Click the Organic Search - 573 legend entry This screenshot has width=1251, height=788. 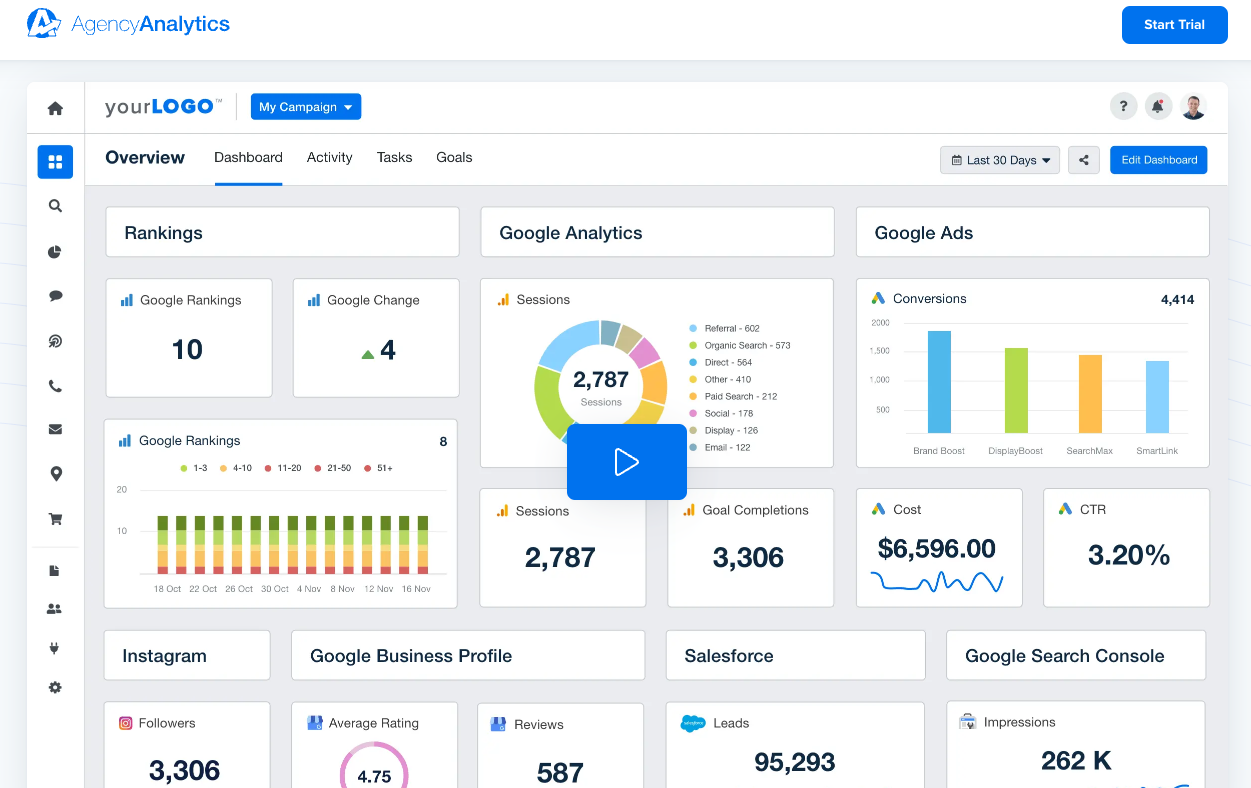[x=740, y=345]
